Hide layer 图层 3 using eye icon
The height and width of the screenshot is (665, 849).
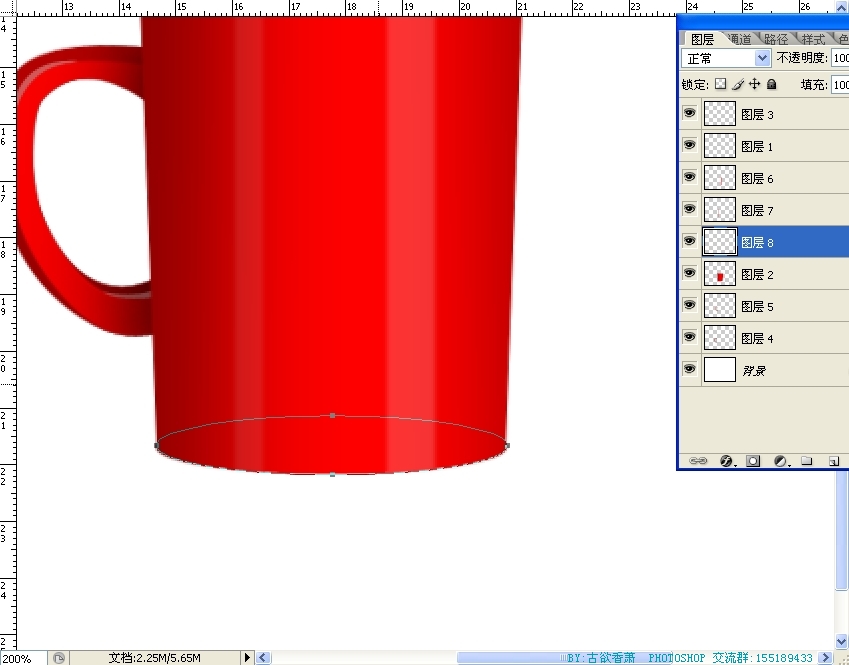coord(689,114)
